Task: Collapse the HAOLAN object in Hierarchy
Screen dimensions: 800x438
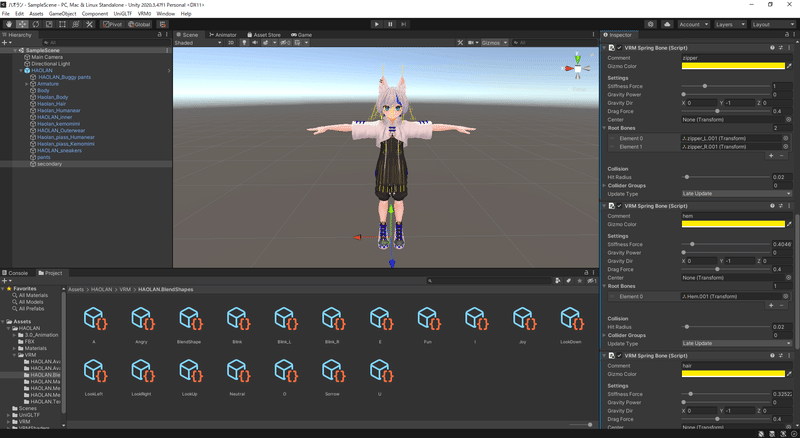Action: [x=21, y=70]
